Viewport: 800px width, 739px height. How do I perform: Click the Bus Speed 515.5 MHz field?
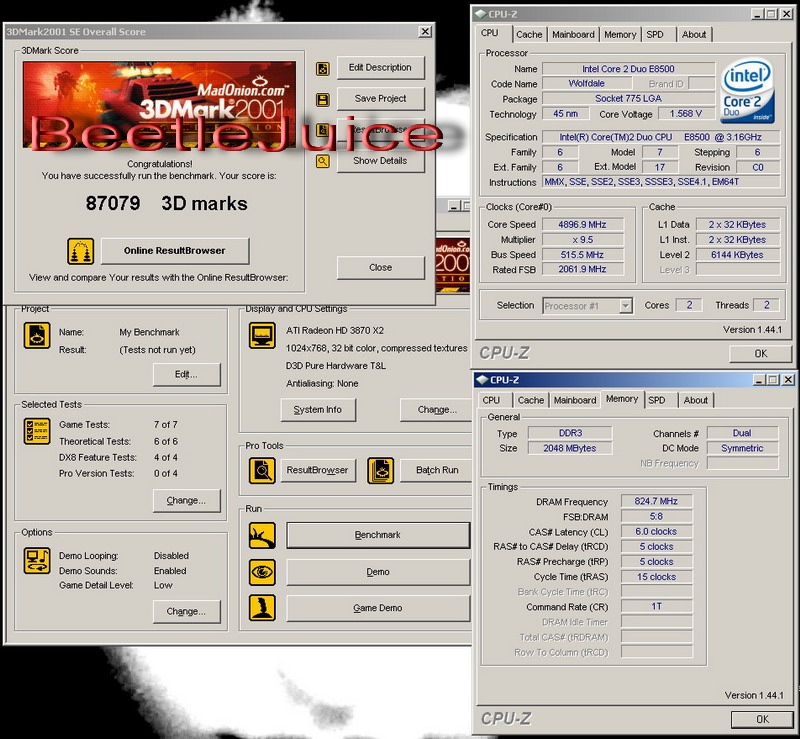582,255
